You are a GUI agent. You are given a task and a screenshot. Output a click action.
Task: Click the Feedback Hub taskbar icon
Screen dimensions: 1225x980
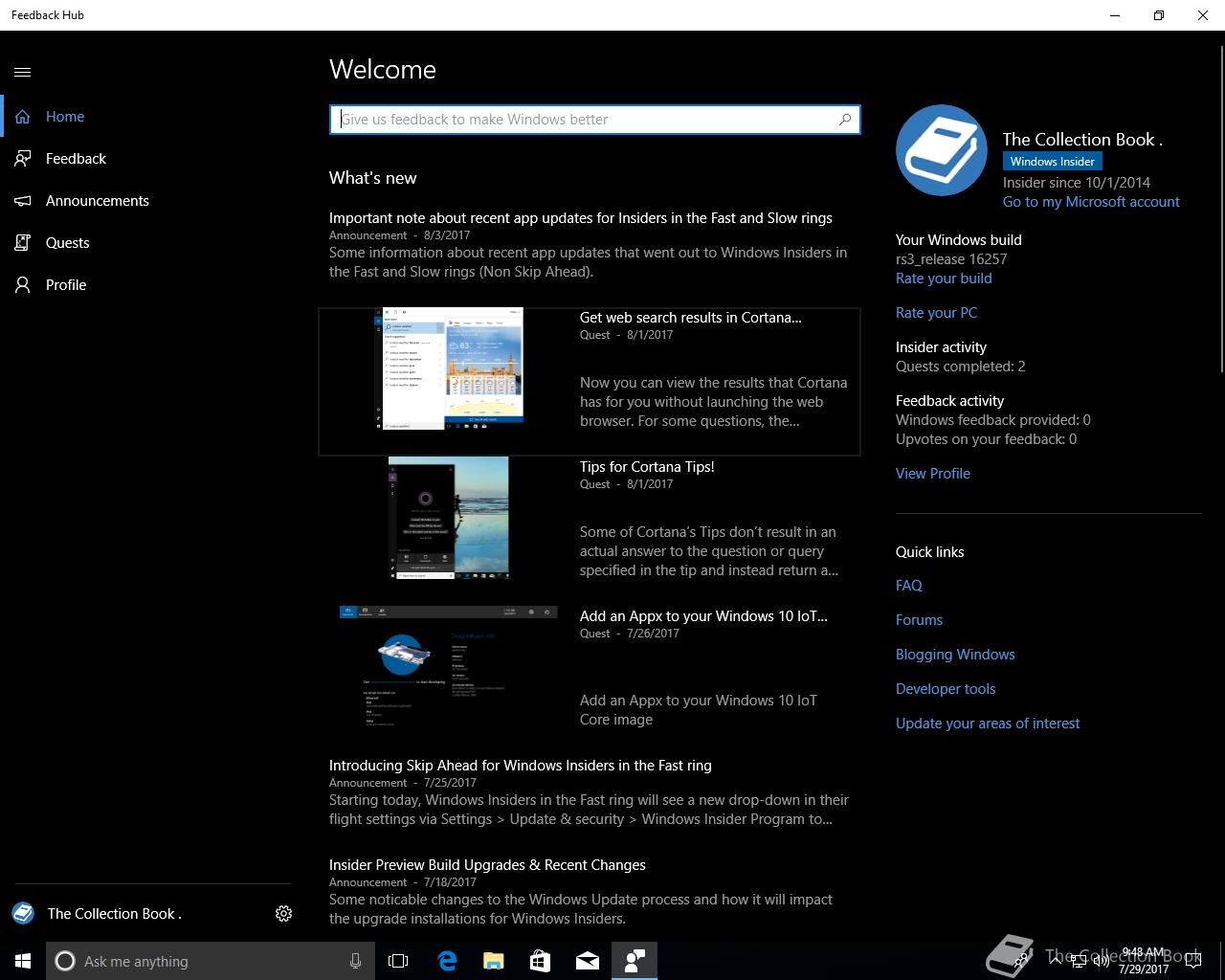tap(635, 961)
